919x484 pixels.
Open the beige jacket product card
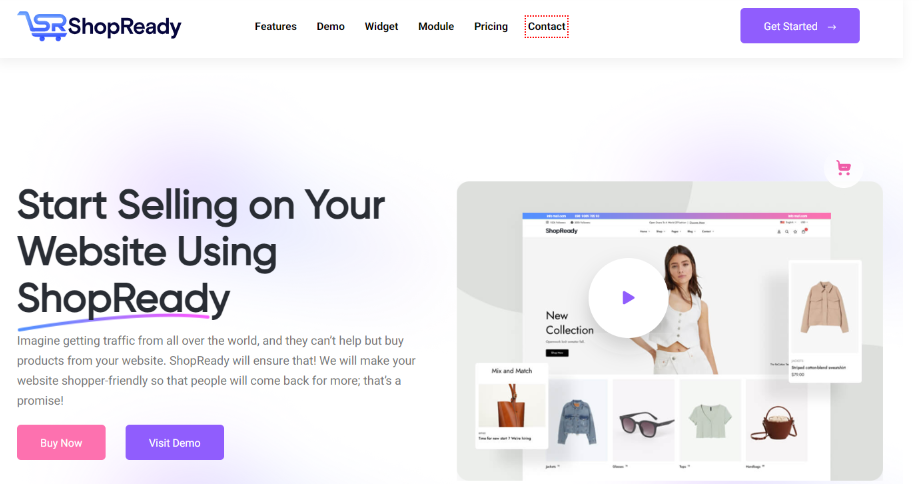(x=825, y=321)
